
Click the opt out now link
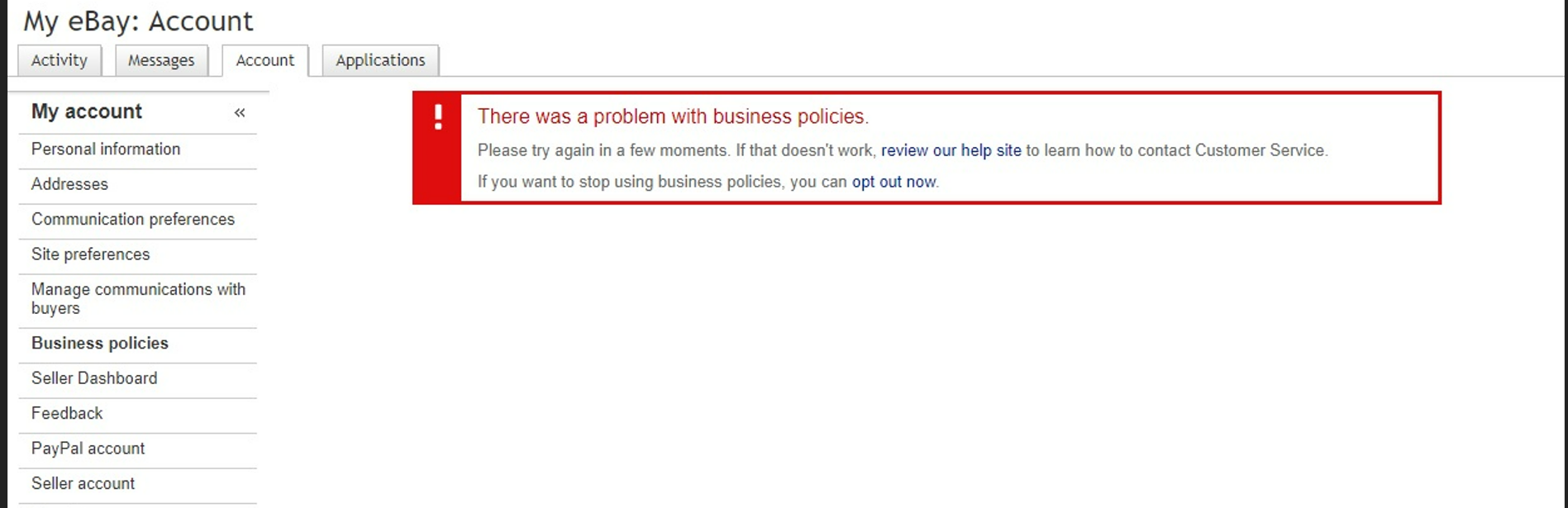click(894, 182)
